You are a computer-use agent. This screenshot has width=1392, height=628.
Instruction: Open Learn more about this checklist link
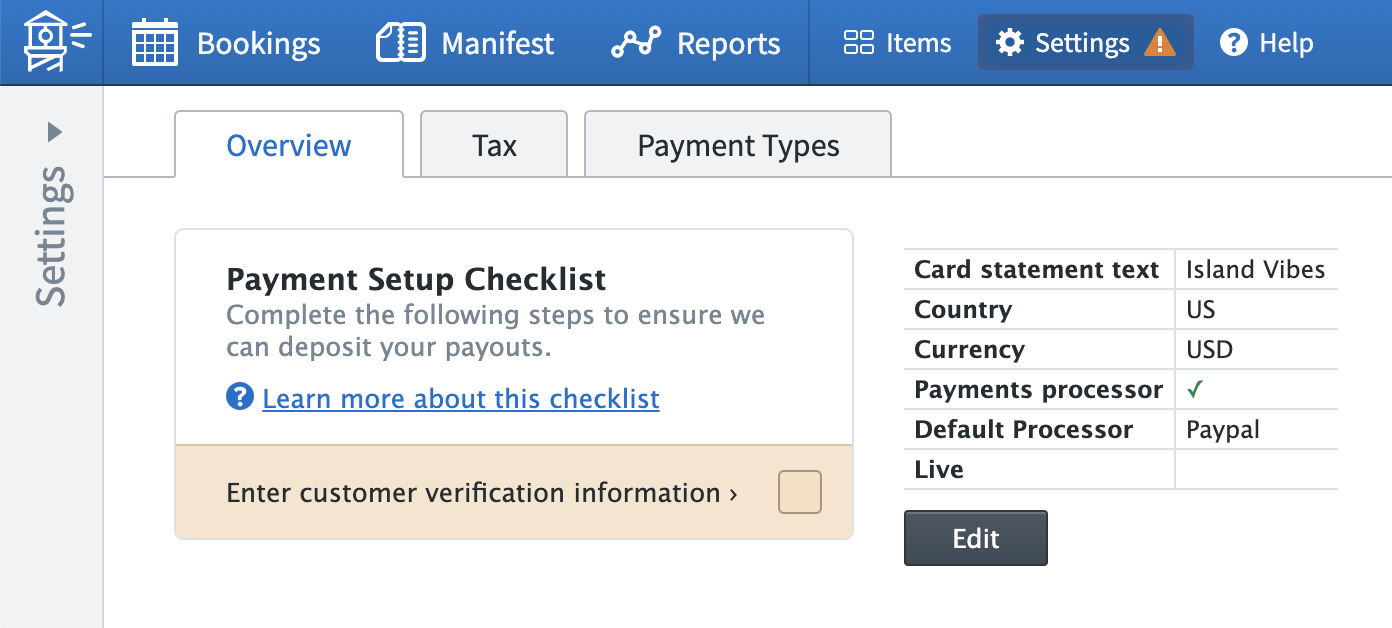point(461,398)
